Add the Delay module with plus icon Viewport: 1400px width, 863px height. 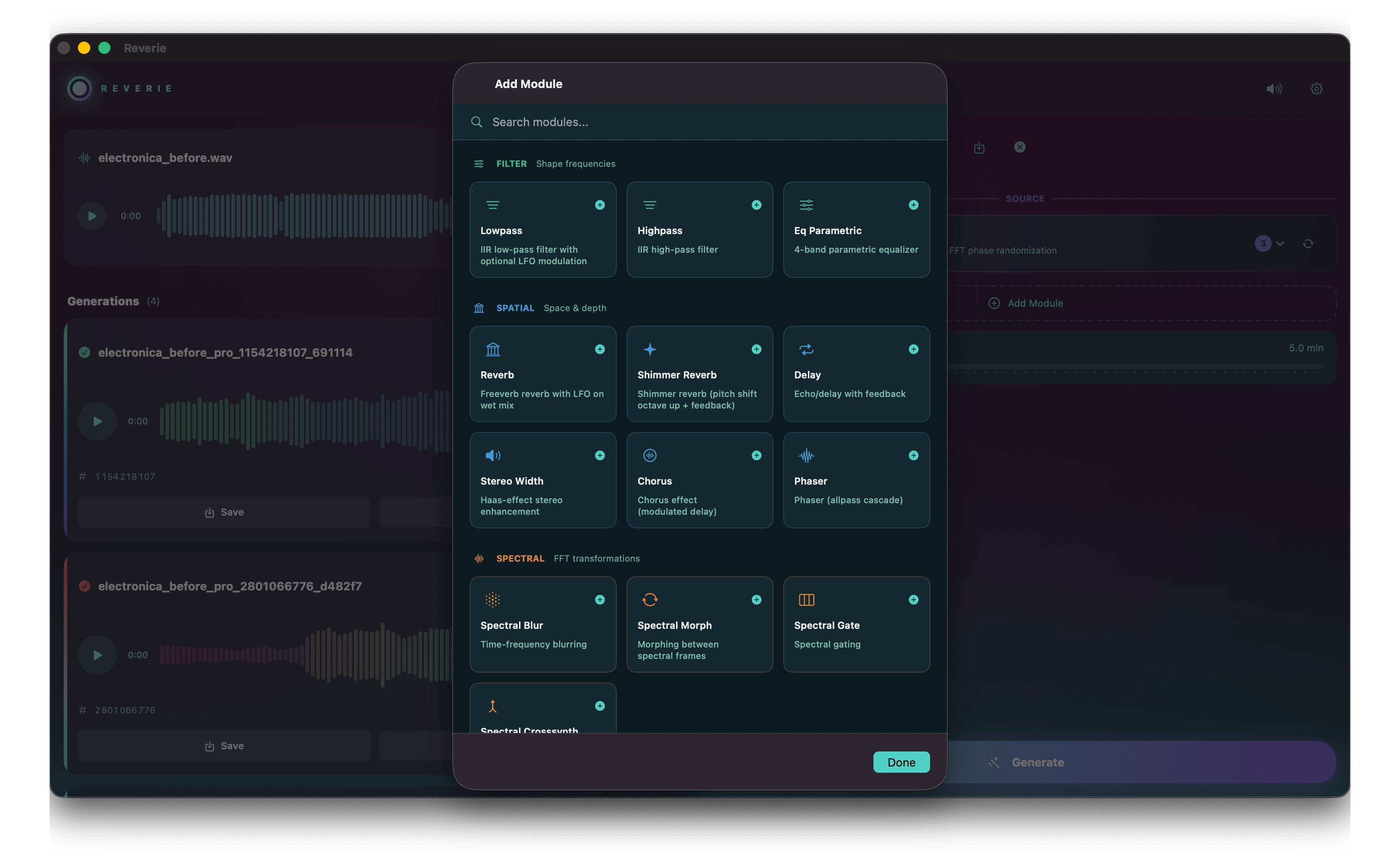pos(913,349)
